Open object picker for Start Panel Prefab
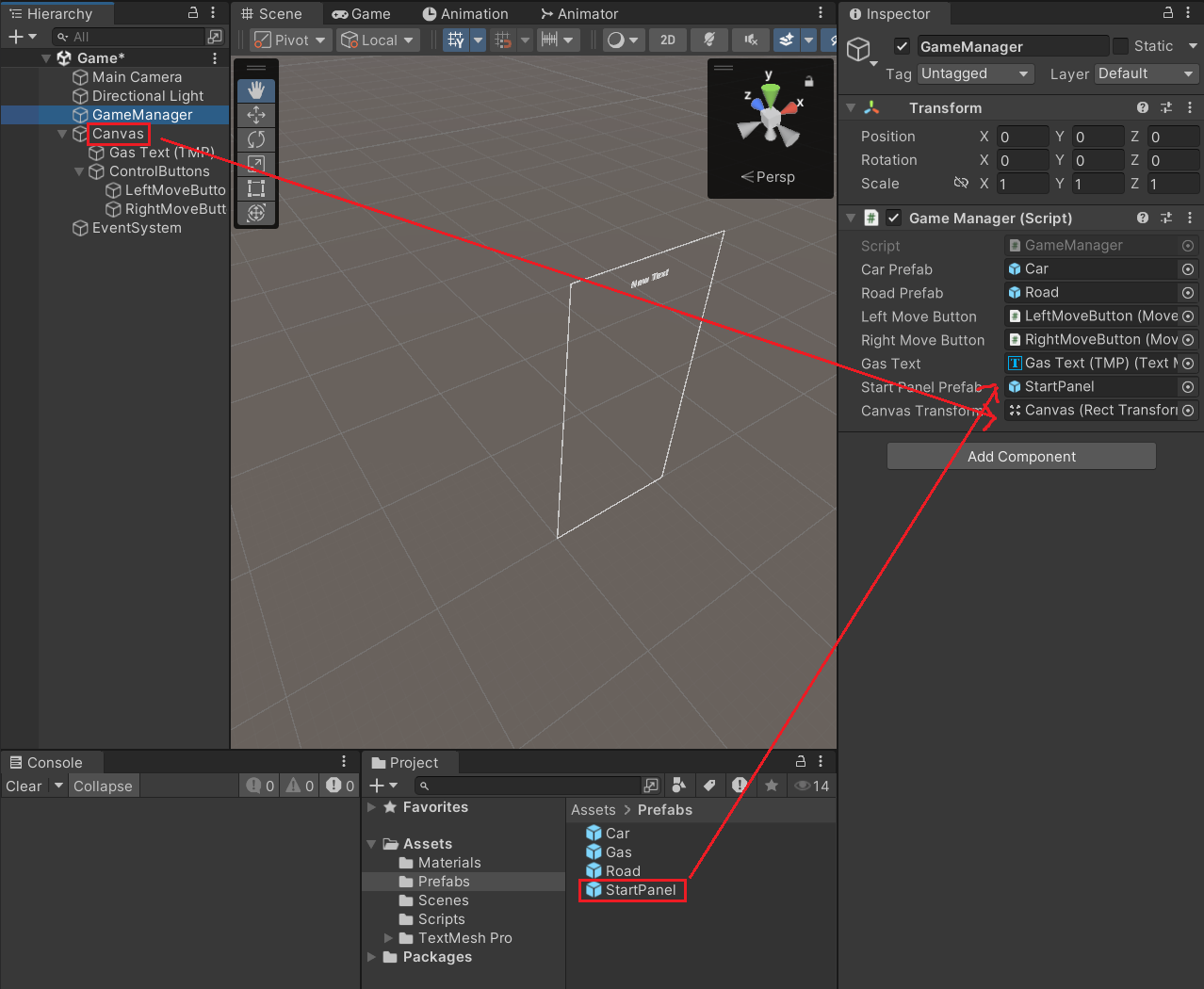The height and width of the screenshot is (989, 1204). (1188, 387)
